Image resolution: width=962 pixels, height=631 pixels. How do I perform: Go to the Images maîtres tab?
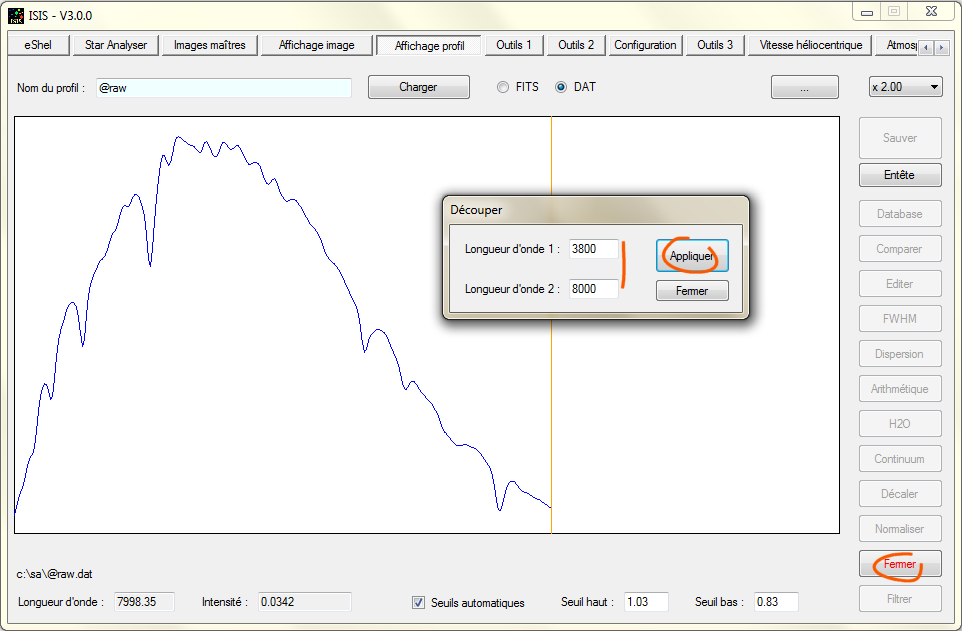pos(209,45)
